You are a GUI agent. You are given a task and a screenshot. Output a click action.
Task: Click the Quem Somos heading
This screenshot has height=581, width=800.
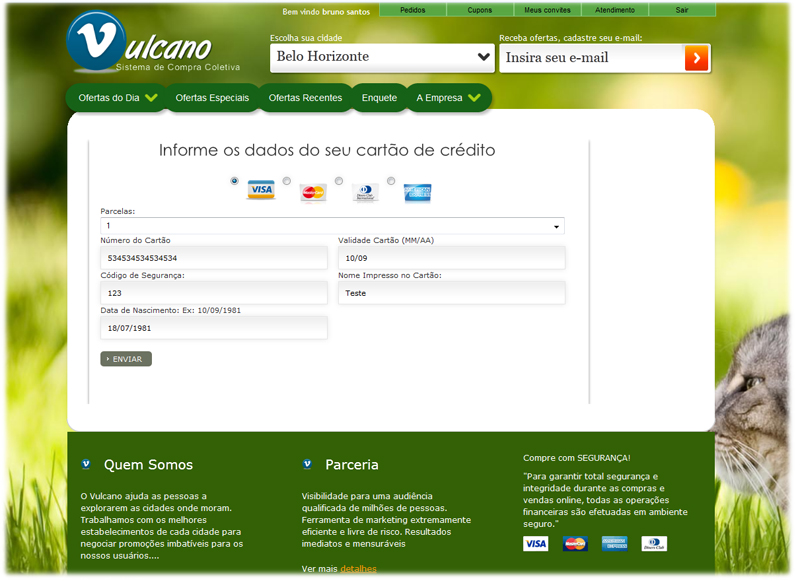(148, 465)
